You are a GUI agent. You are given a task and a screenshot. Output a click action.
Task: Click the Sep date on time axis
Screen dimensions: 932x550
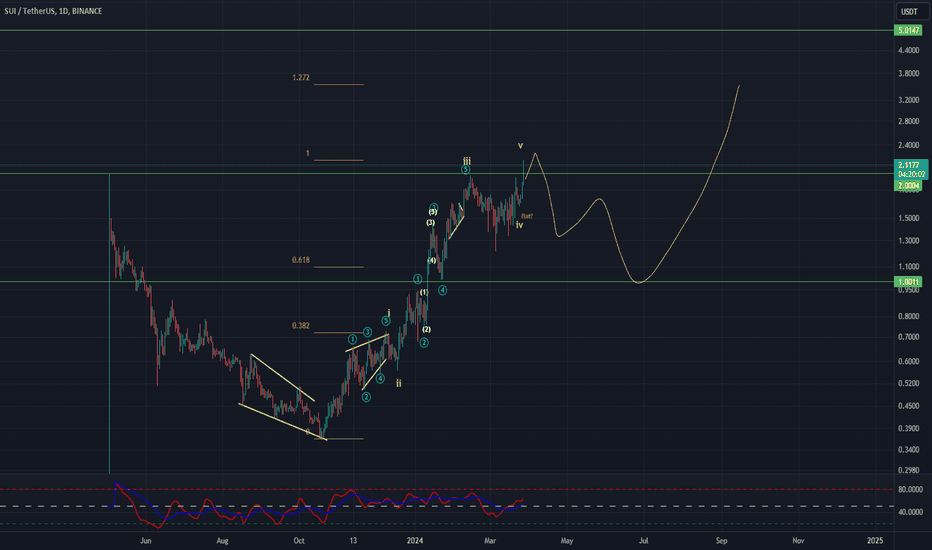point(721,540)
